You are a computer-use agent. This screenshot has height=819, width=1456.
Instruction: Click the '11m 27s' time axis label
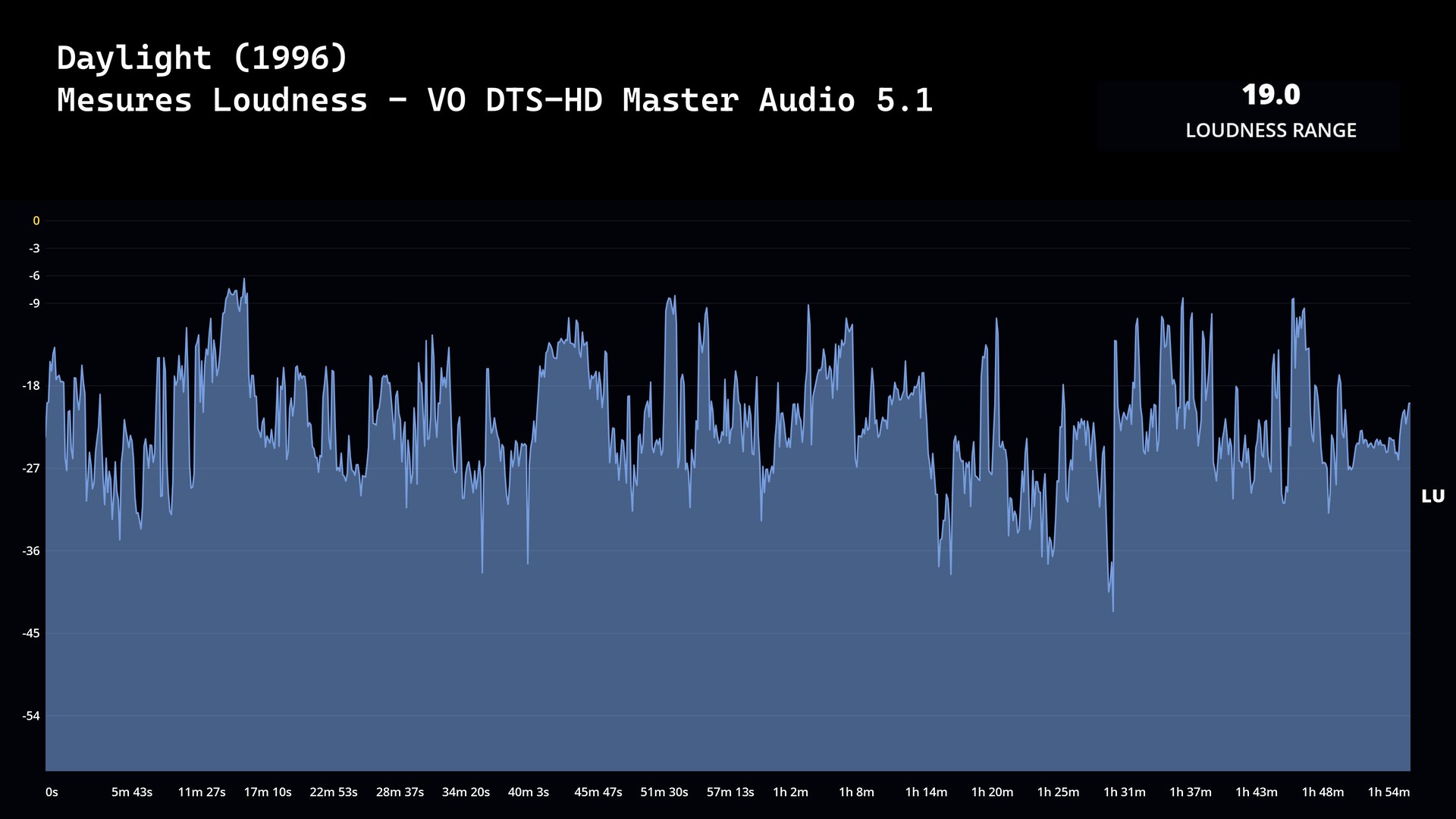click(202, 792)
